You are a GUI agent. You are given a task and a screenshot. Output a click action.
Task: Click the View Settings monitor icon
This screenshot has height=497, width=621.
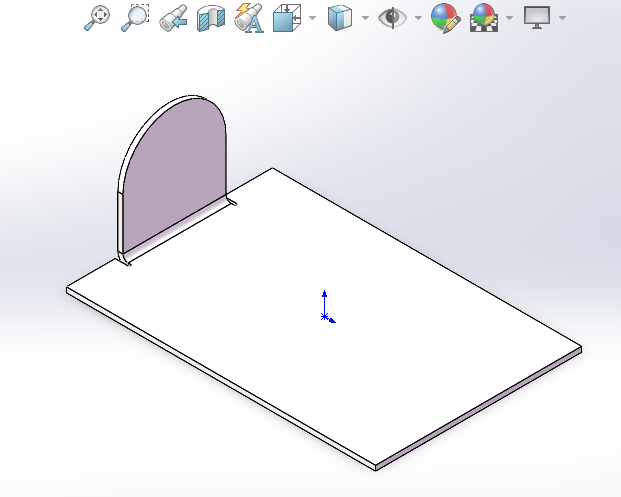[537, 18]
